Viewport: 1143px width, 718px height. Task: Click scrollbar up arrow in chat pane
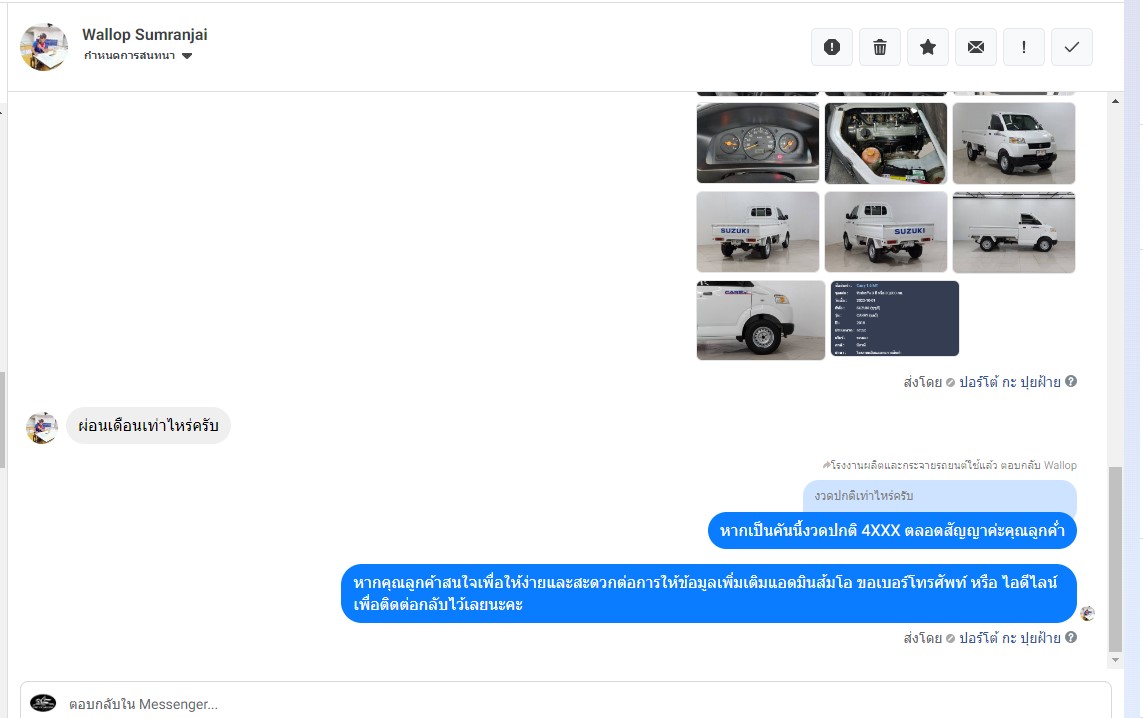(1115, 101)
